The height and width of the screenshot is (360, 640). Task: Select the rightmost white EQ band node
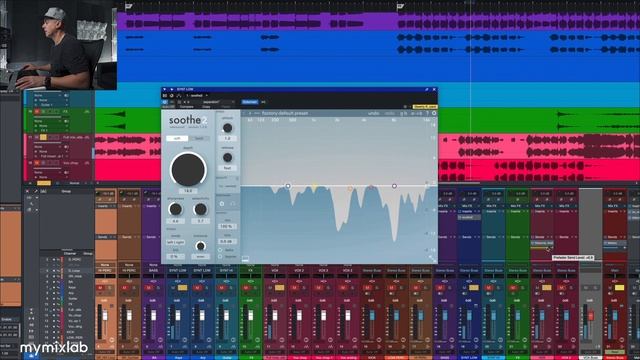coord(394,186)
